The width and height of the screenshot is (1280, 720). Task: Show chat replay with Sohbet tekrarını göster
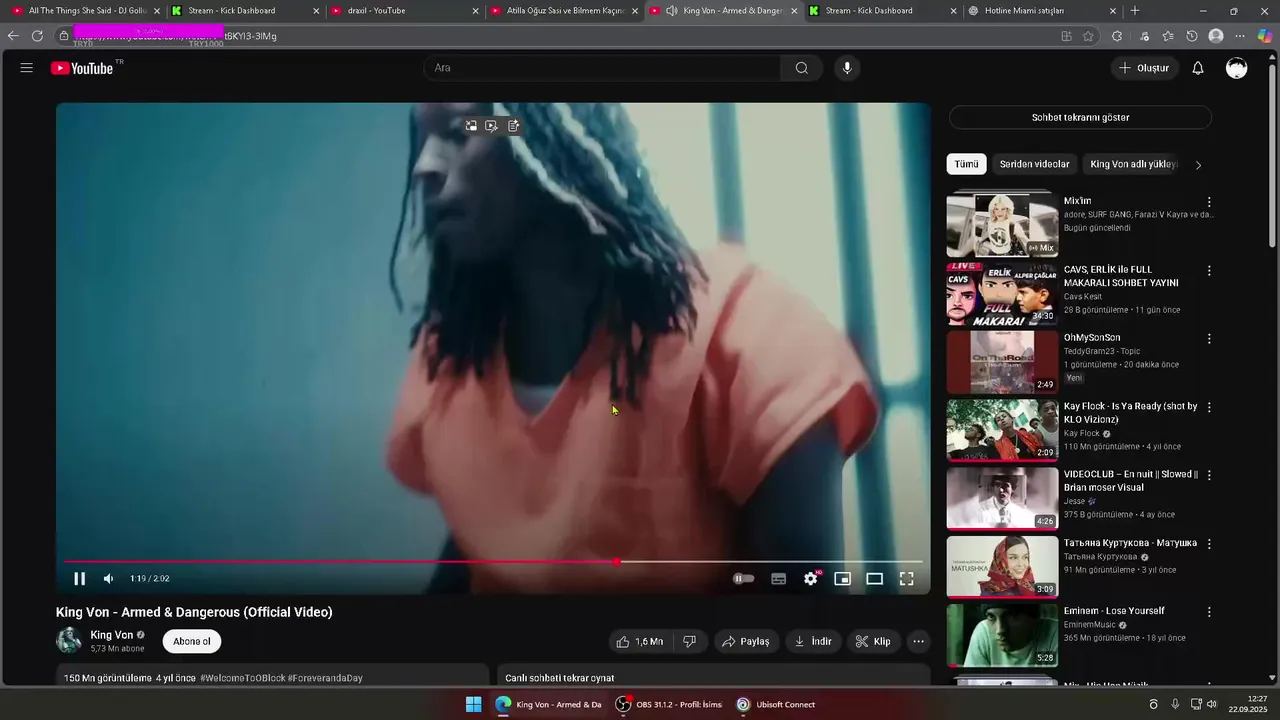click(1080, 117)
